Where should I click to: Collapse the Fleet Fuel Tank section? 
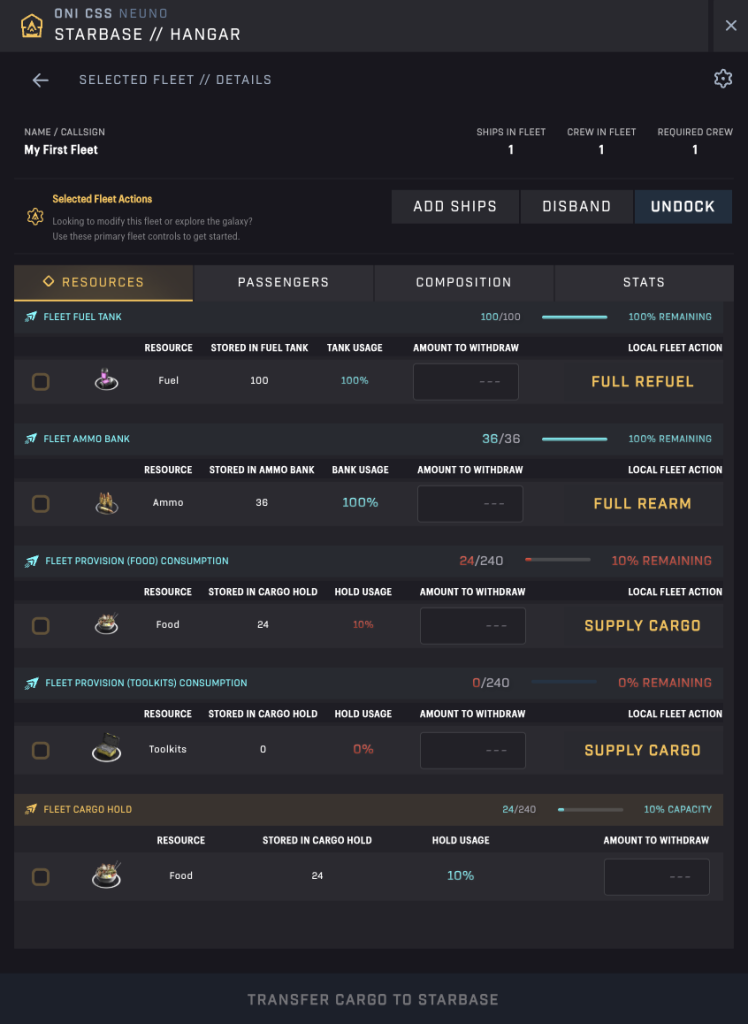click(82, 317)
